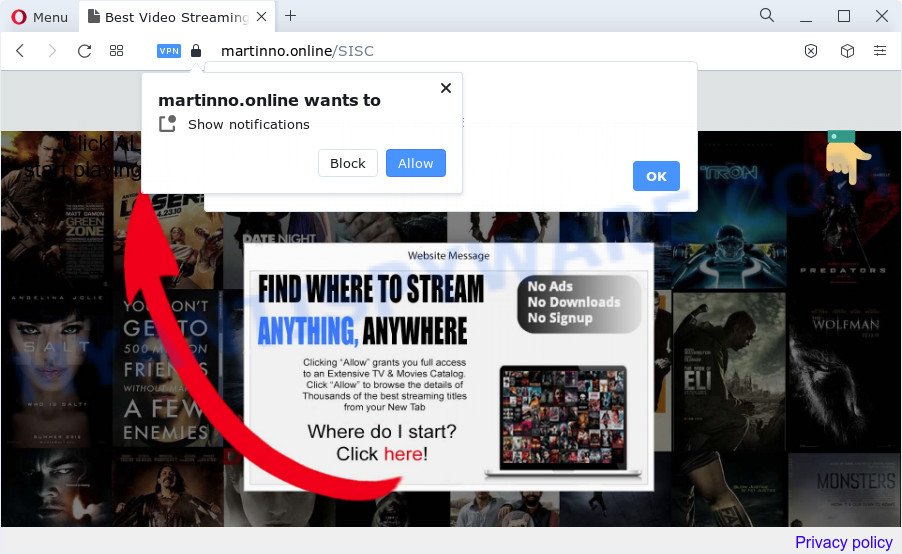
Task: Click the 'FIND WHERE TO STREAM' headline
Action: tap(371, 289)
